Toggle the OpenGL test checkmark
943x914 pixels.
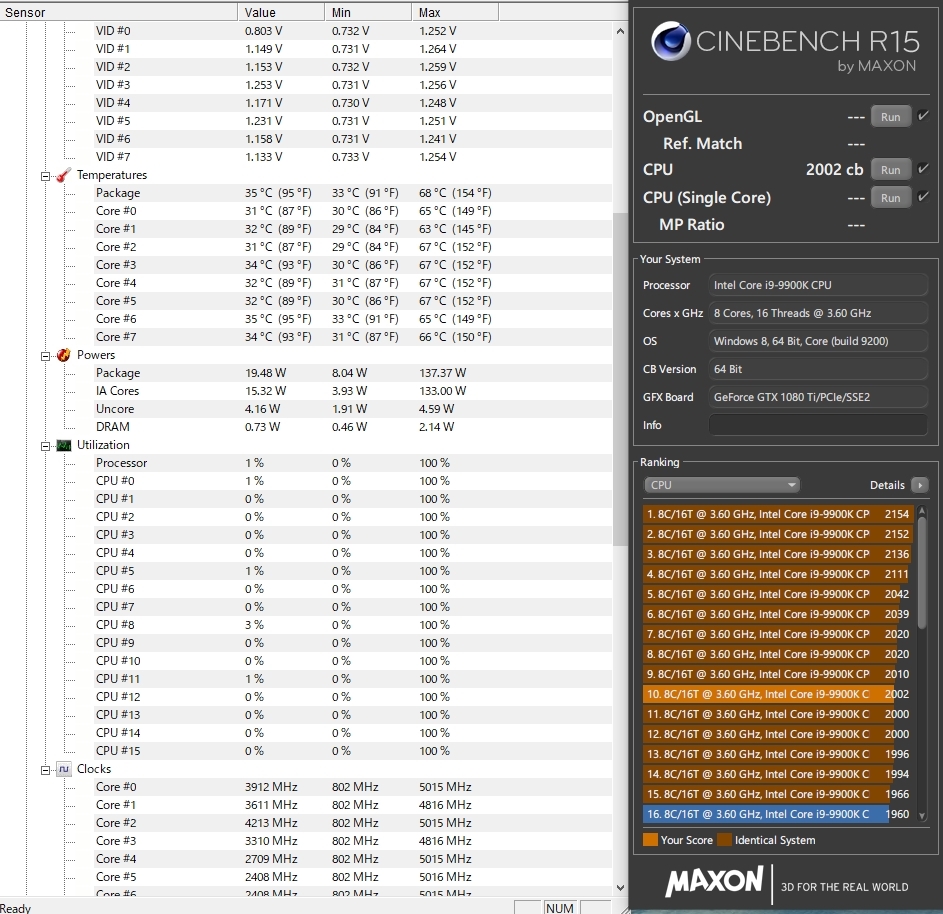click(x=923, y=115)
